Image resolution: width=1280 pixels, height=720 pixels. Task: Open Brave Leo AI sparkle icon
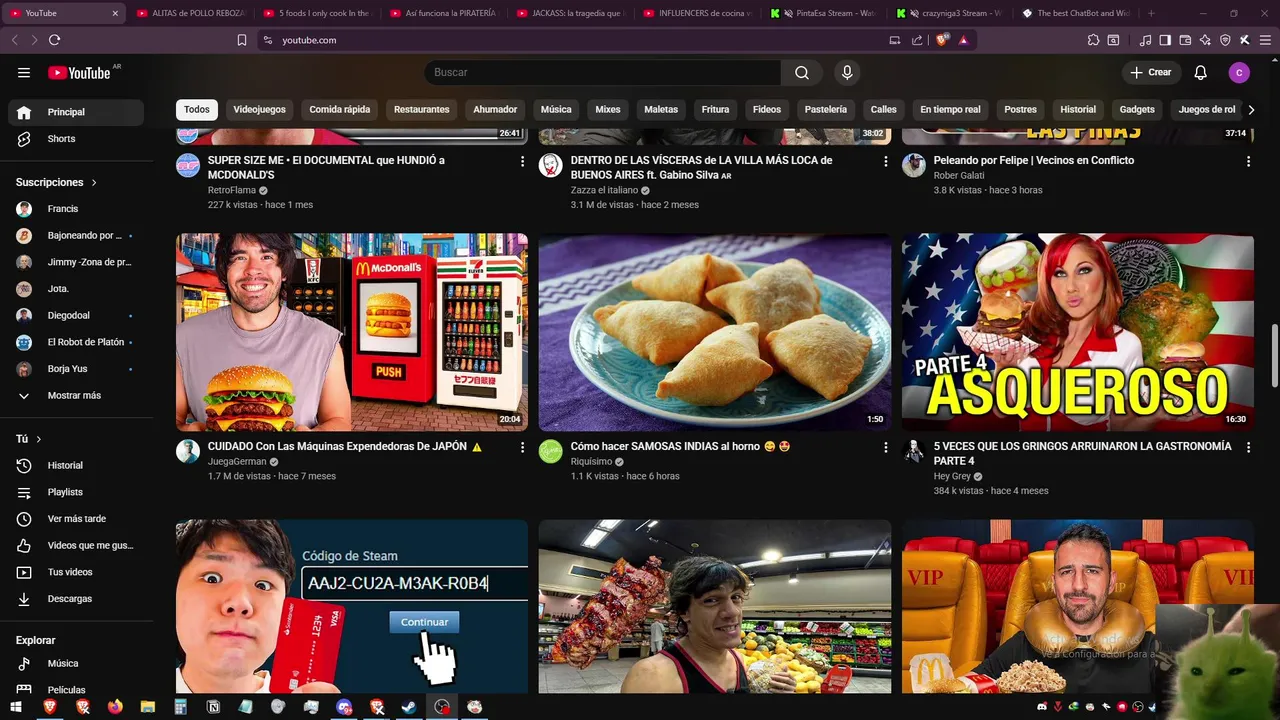point(1205,40)
